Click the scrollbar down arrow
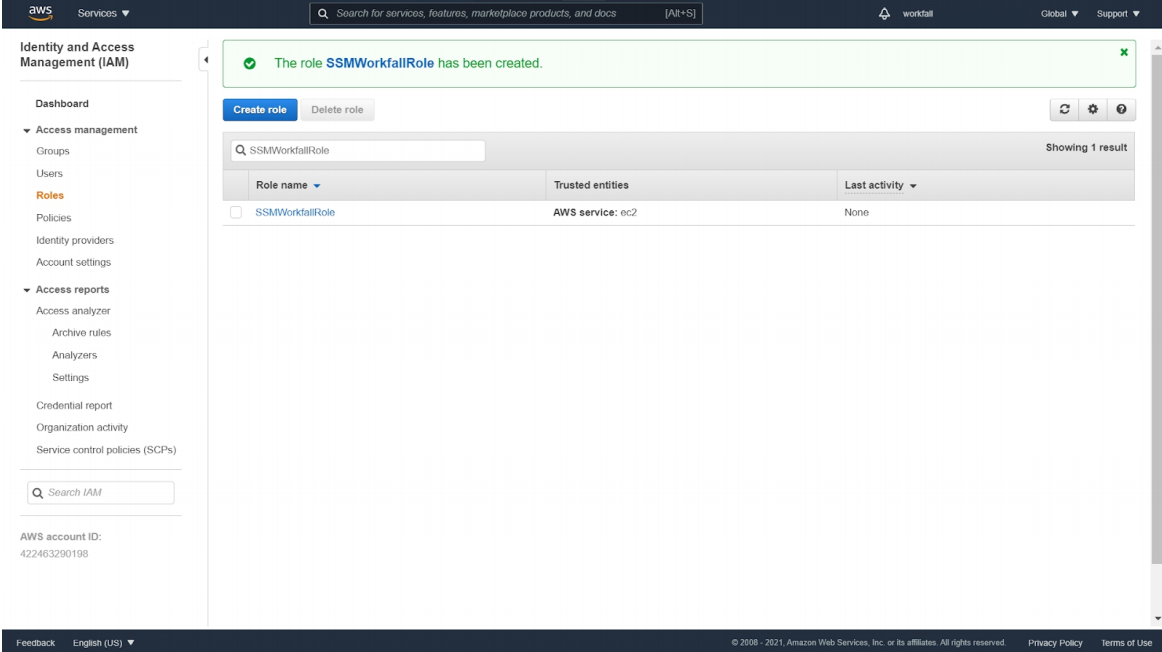Image resolution: width=1162 pixels, height=652 pixels. (x=1157, y=619)
